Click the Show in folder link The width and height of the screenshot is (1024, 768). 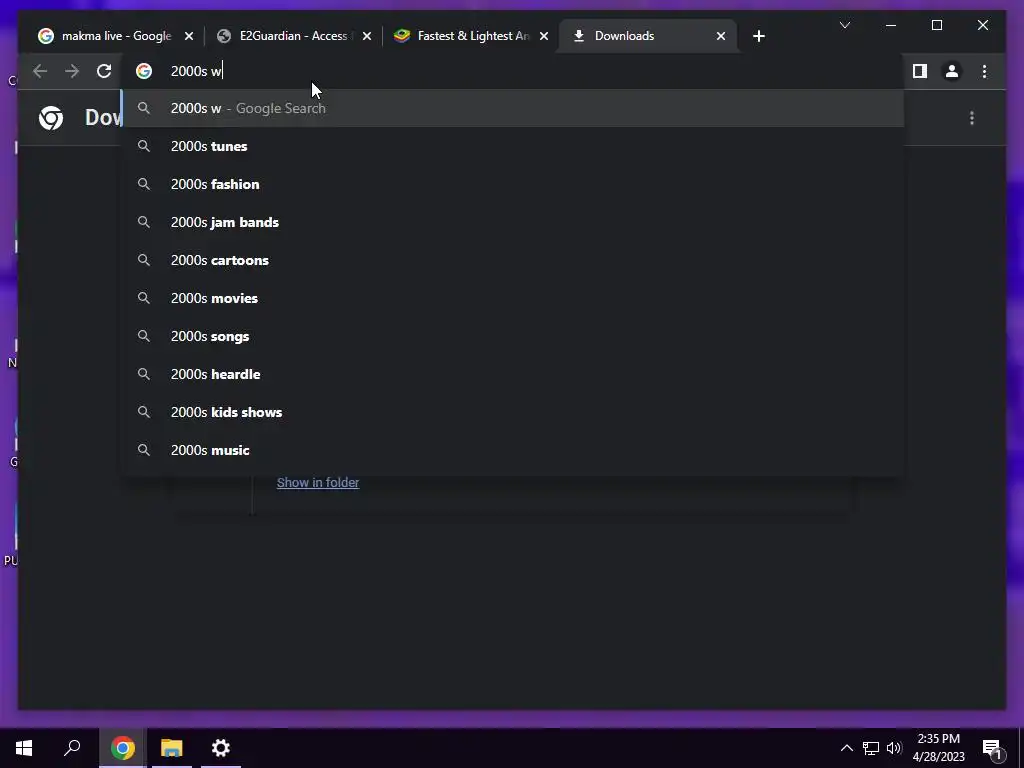coord(318,483)
